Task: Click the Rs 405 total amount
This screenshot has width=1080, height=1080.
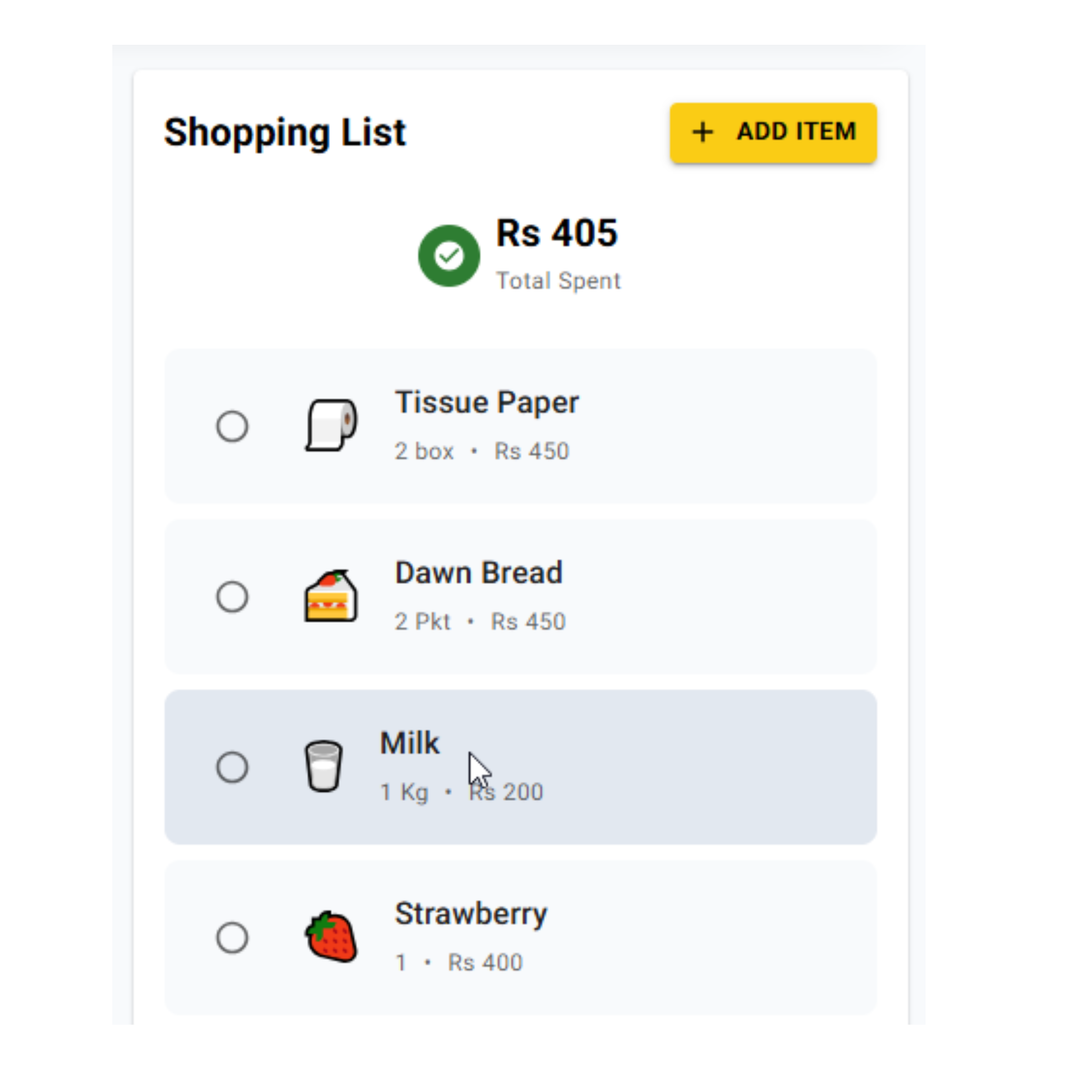Action: pos(557,233)
